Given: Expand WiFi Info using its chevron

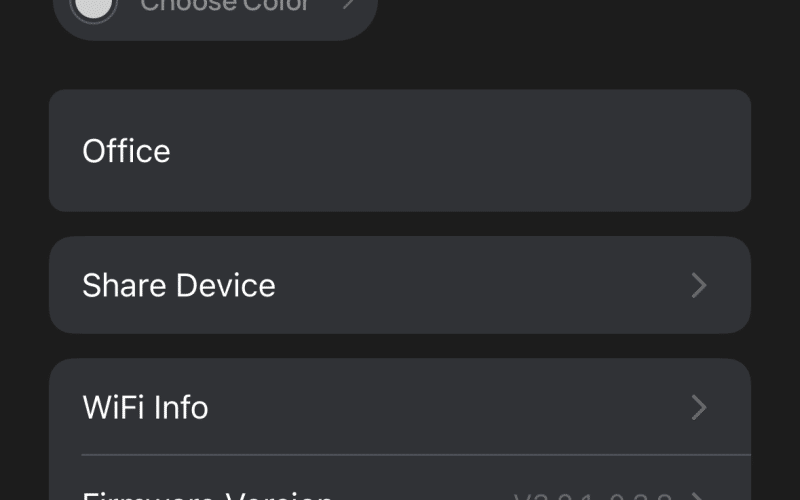Looking at the screenshot, I should pos(699,407).
